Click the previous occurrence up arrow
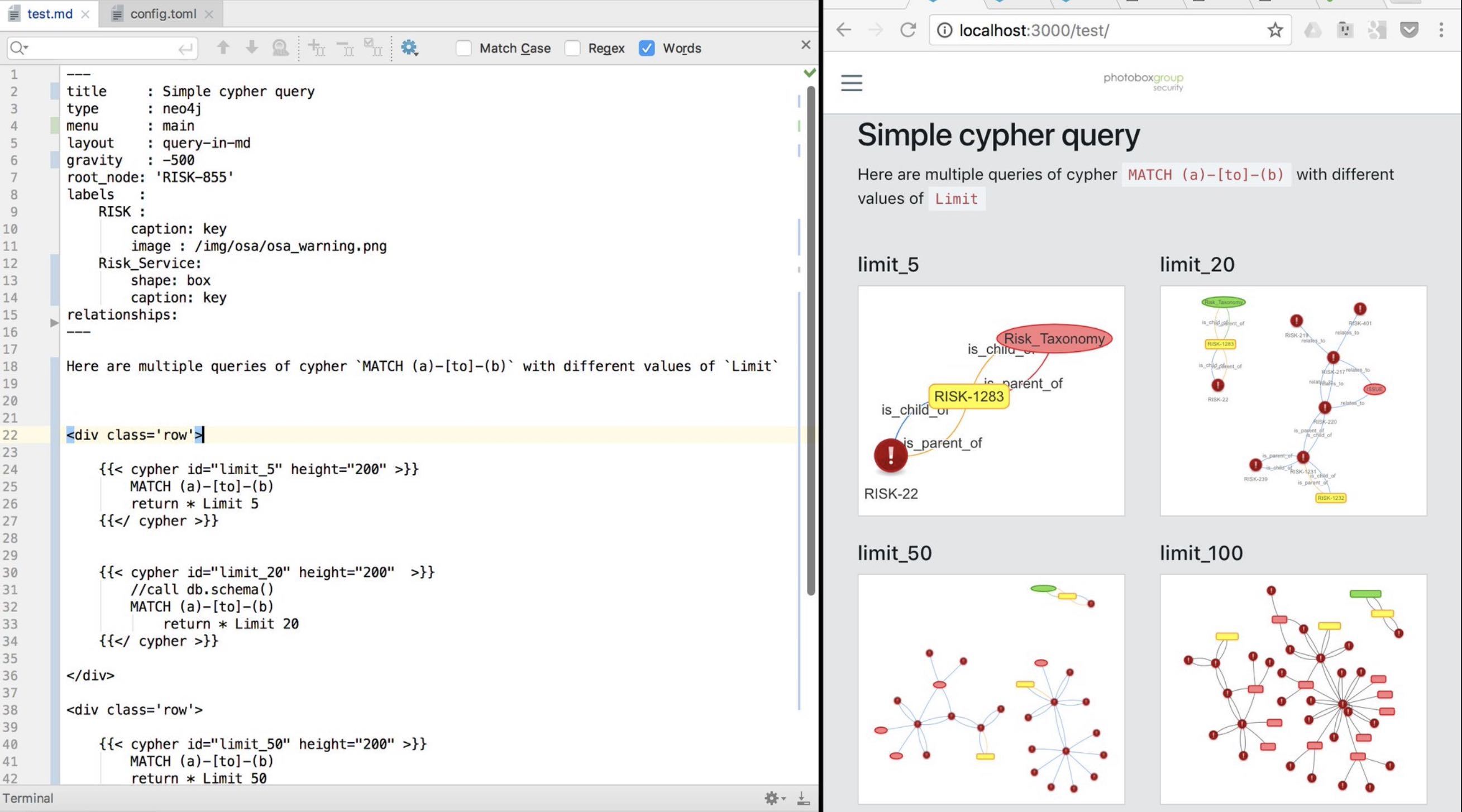 point(223,47)
